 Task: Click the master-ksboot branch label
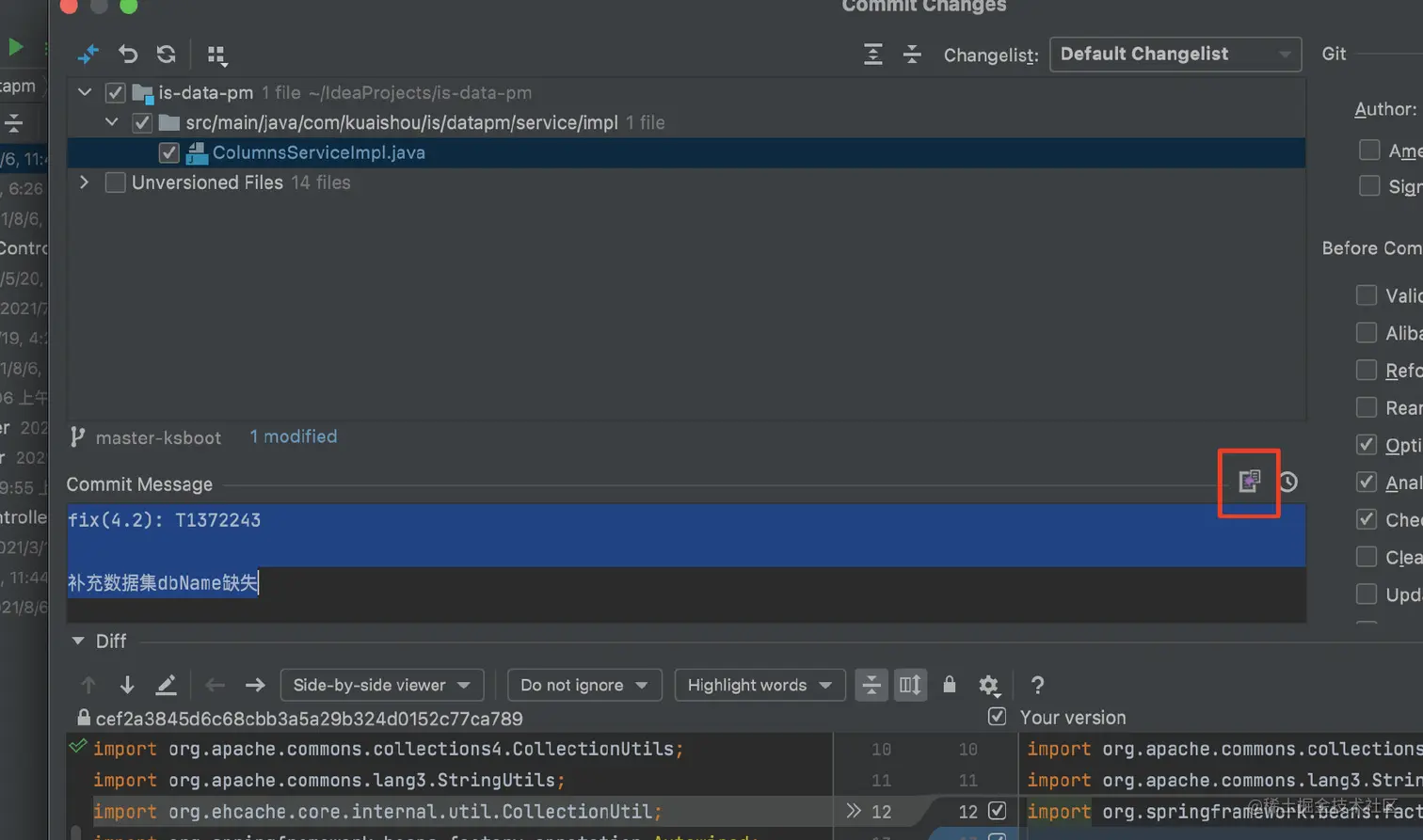pyautogui.click(x=158, y=437)
